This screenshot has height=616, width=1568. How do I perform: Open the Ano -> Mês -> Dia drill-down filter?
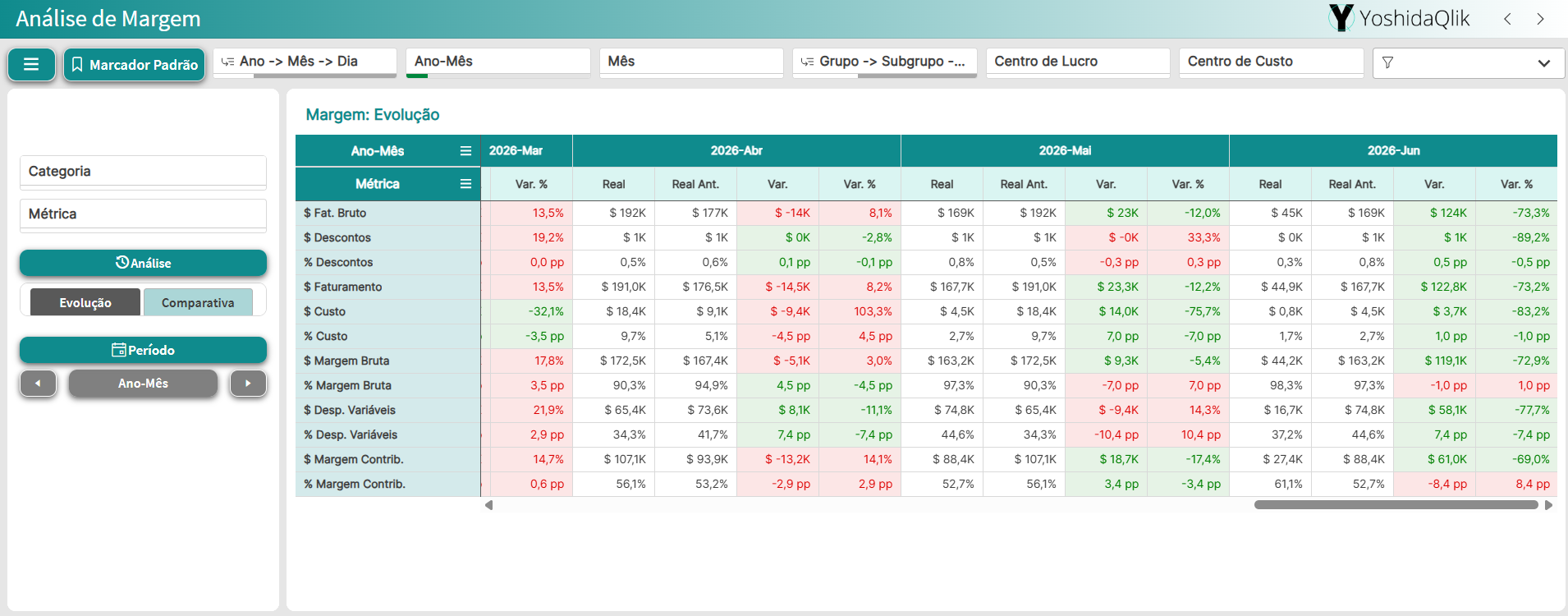(305, 62)
